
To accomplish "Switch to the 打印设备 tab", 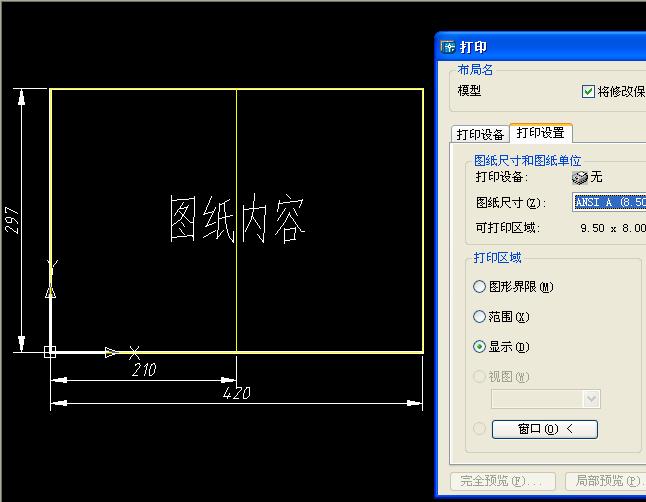I will pyautogui.click(x=480, y=134).
